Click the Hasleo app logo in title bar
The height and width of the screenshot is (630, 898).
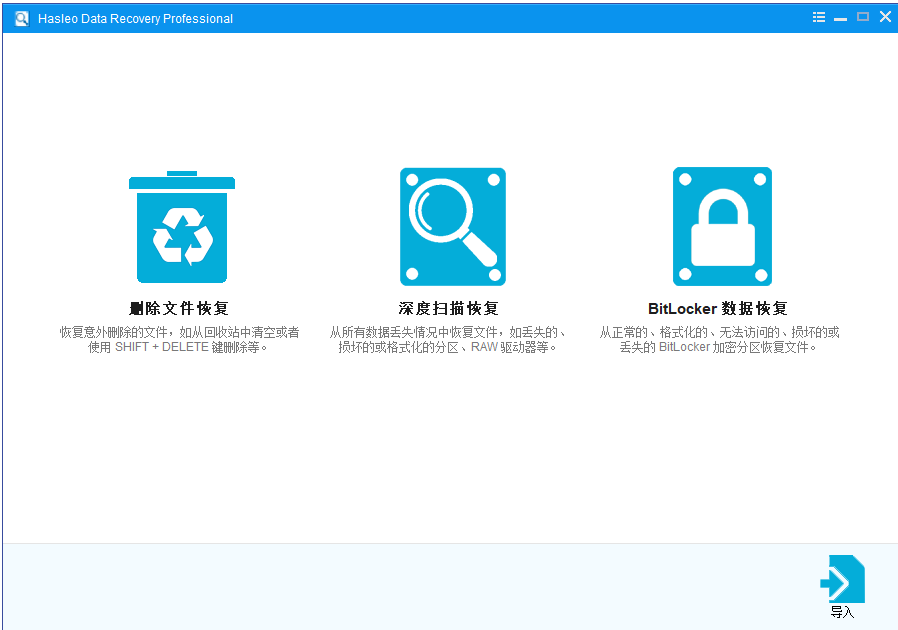point(22,18)
